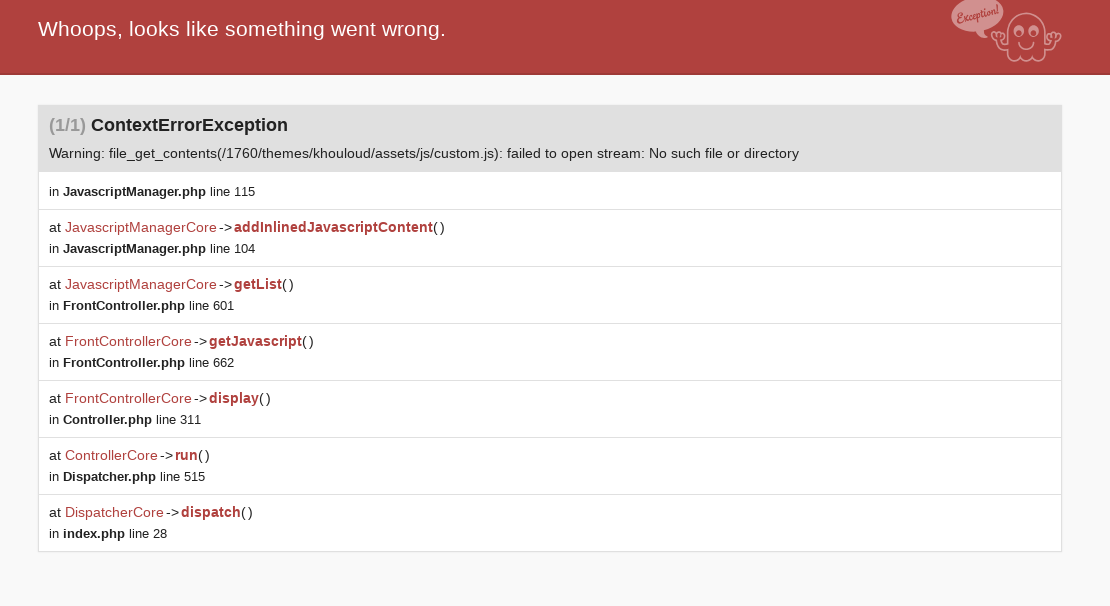Open the DispatcherCore class link
Image resolution: width=1110 pixels, height=606 pixels.
(114, 512)
